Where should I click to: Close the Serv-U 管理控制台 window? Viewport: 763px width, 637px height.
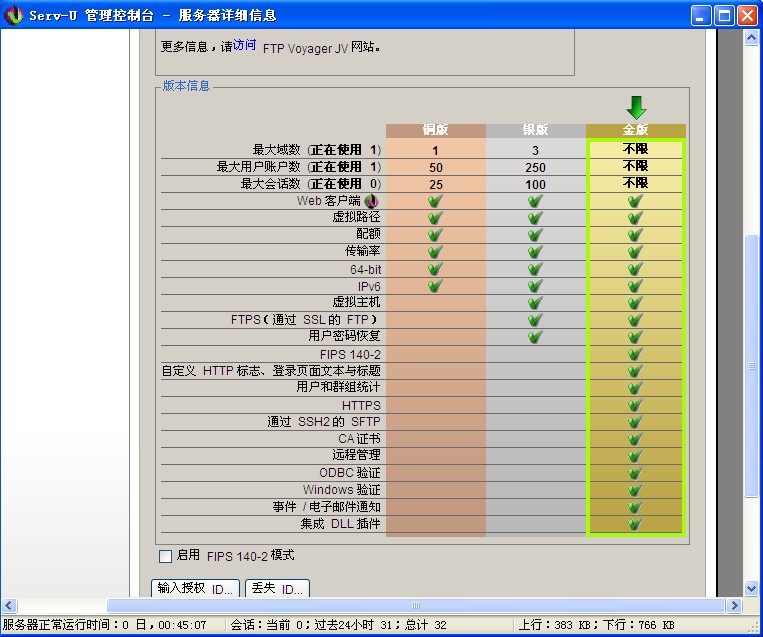tap(747, 16)
